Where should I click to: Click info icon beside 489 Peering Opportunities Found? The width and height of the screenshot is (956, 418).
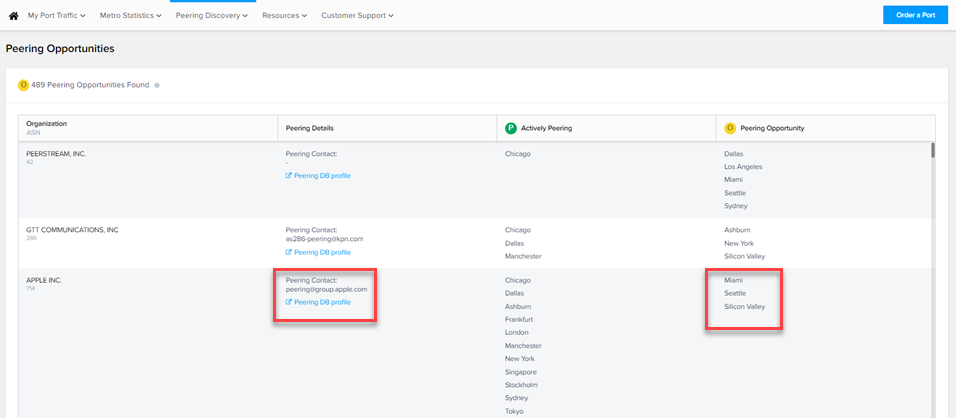click(157, 86)
